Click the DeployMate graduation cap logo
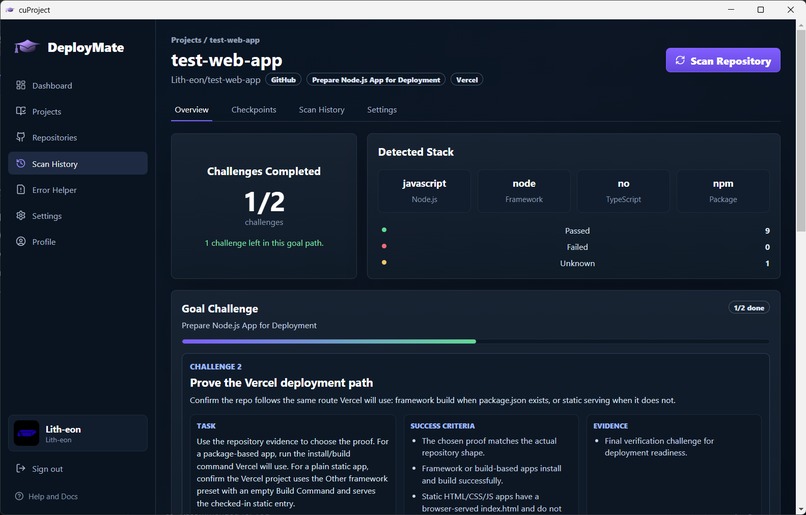The image size is (806, 515). tap(27, 47)
